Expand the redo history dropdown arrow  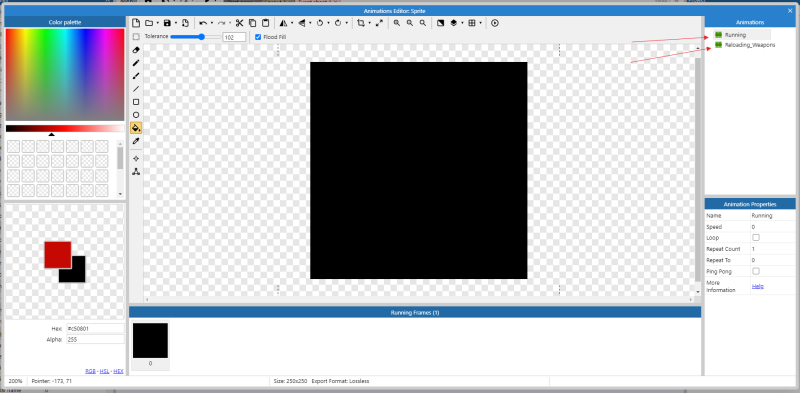pyautogui.click(x=230, y=23)
